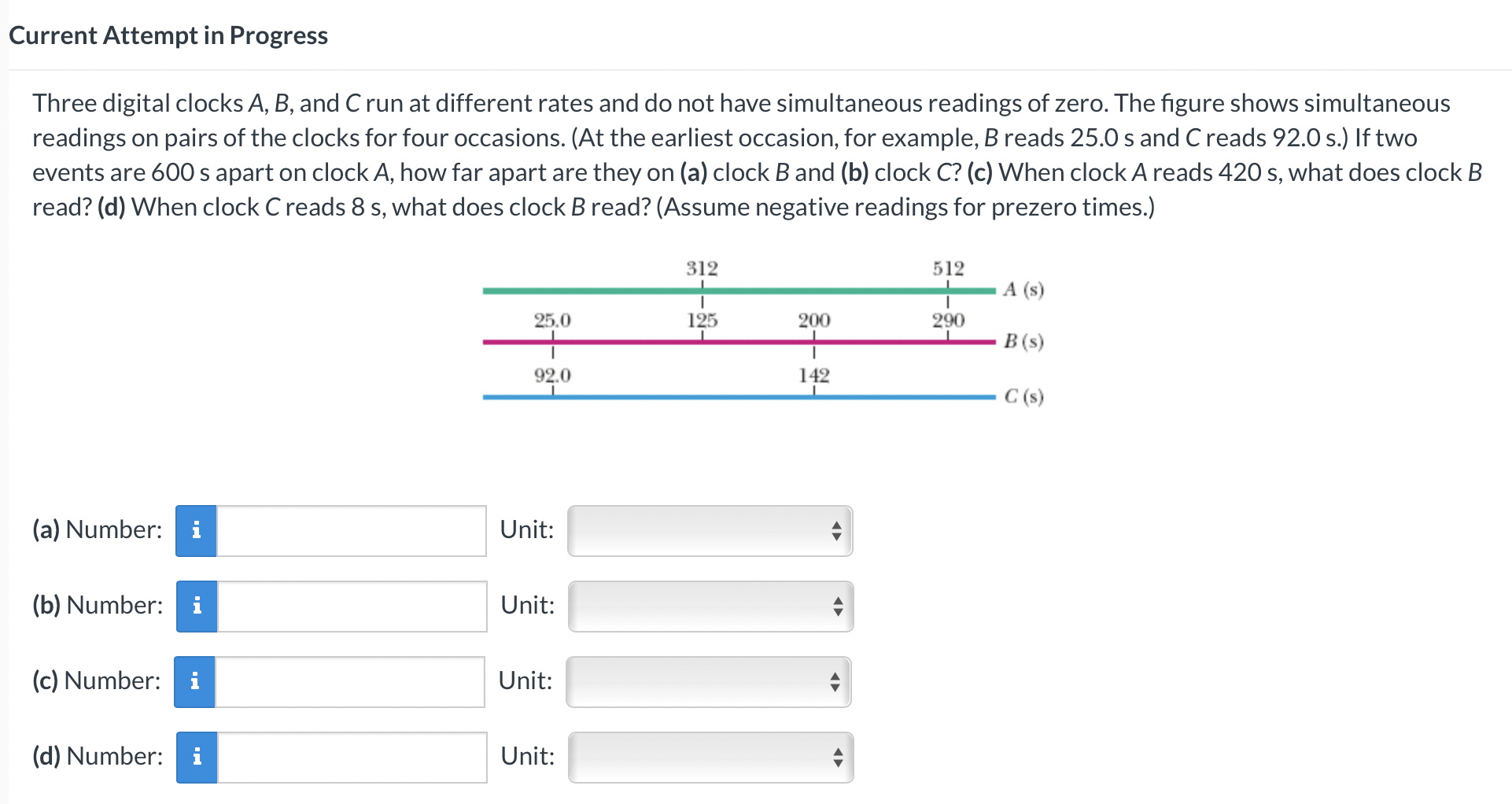Open the Unit dropdown for part (c)
1512x804 pixels.
(x=708, y=681)
